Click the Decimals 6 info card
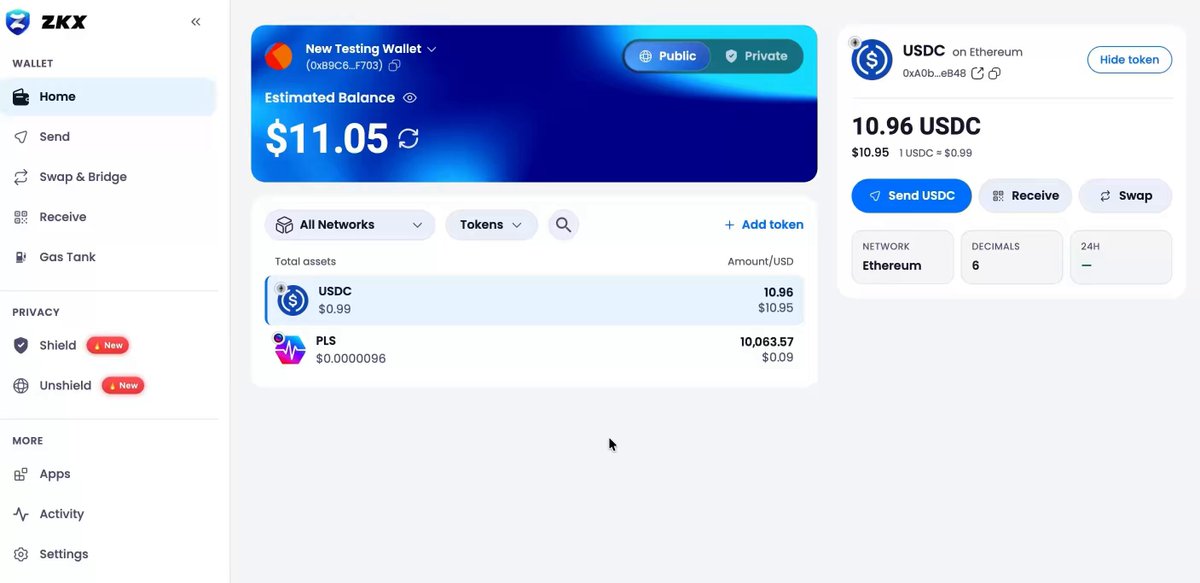The image size is (1200, 583). [x=1011, y=257]
